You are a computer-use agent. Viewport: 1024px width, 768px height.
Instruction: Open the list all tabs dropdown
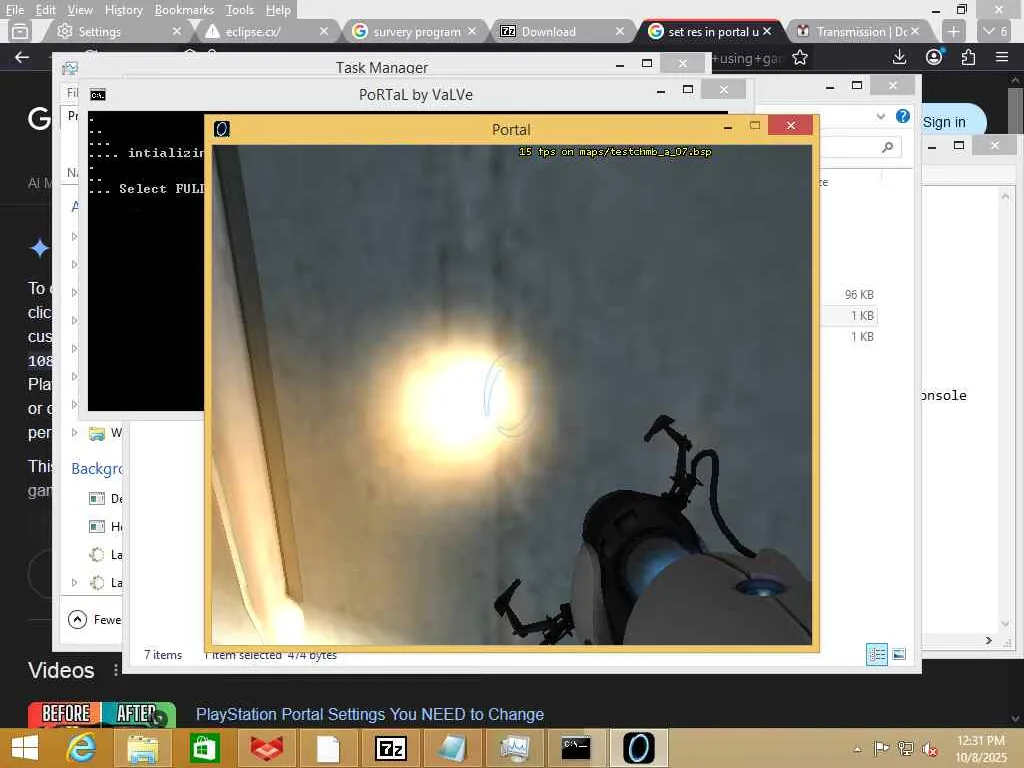tap(996, 31)
